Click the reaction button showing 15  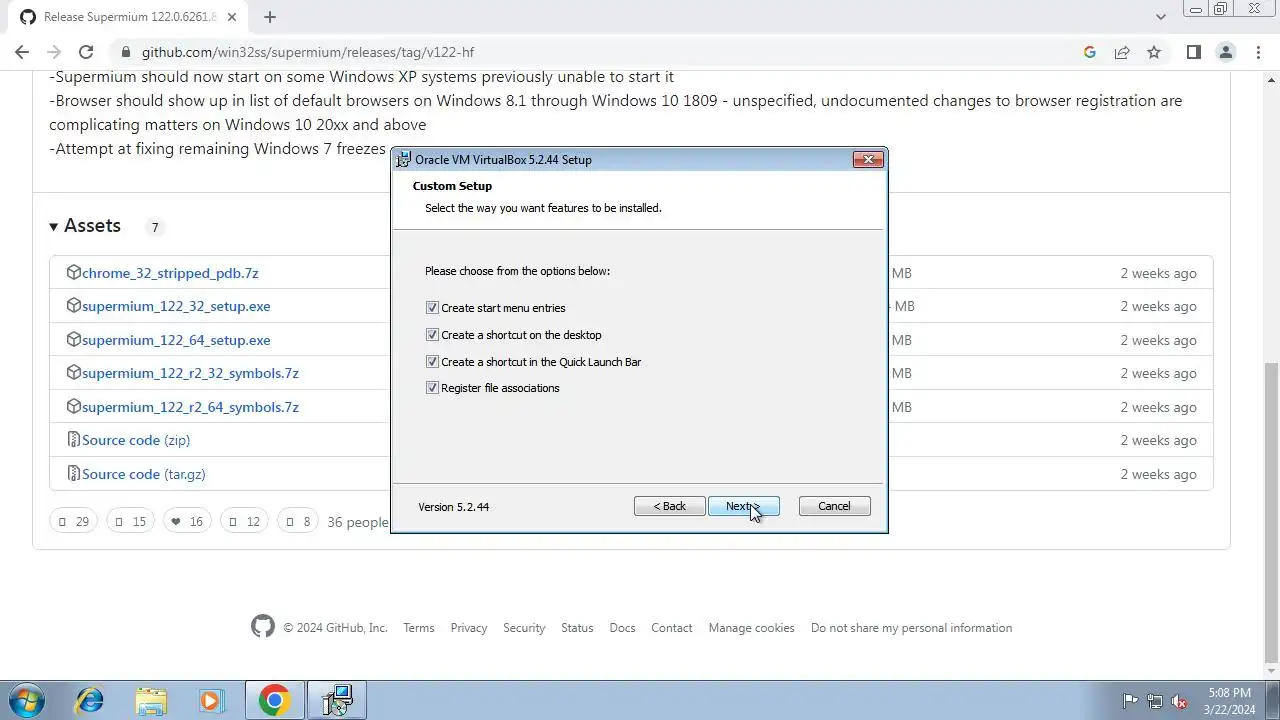coord(130,521)
